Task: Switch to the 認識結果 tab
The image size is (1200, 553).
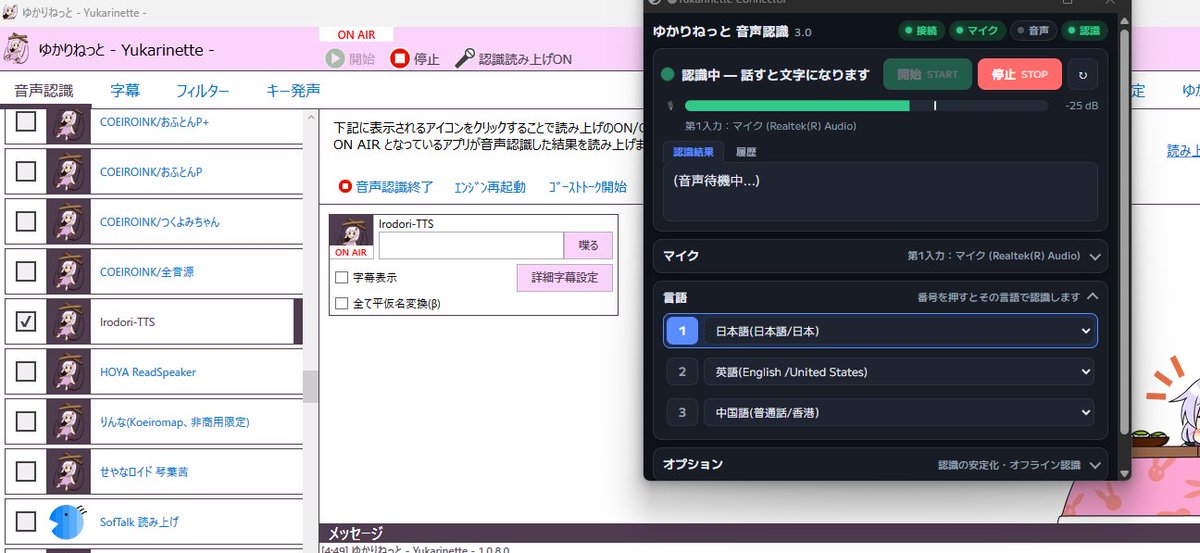Action: pyautogui.click(x=693, y=152)
